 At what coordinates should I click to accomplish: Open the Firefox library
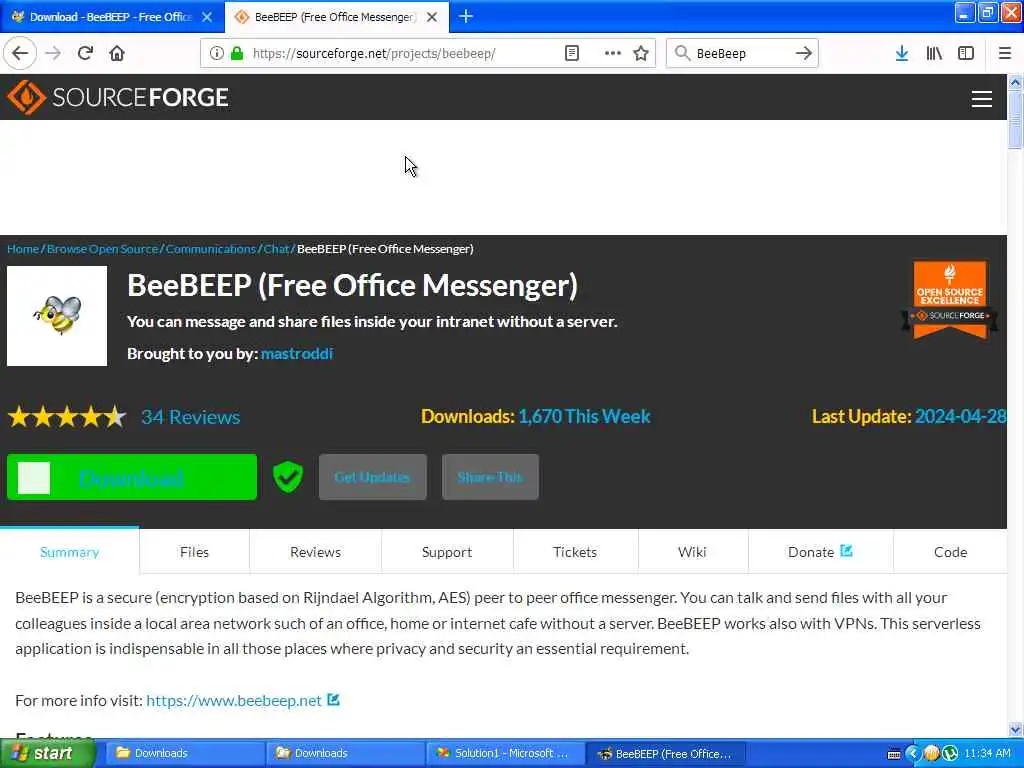[934, 53]
